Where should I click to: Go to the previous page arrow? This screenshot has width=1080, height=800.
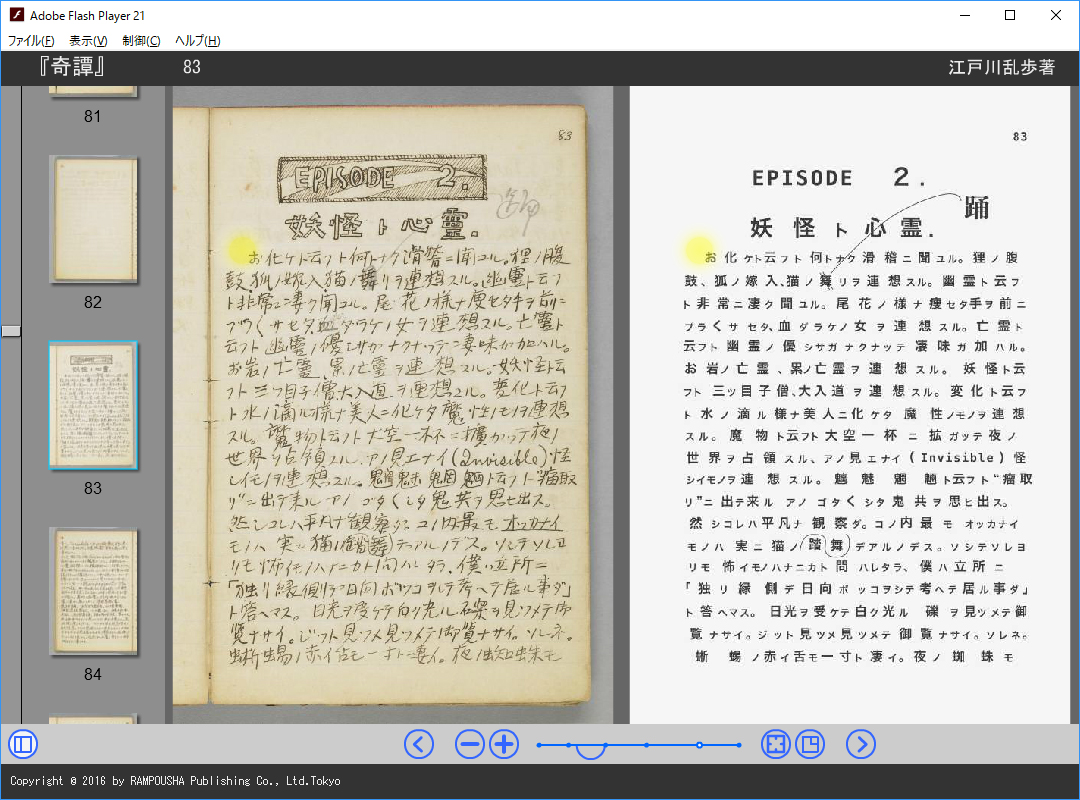tap(419, 744)
